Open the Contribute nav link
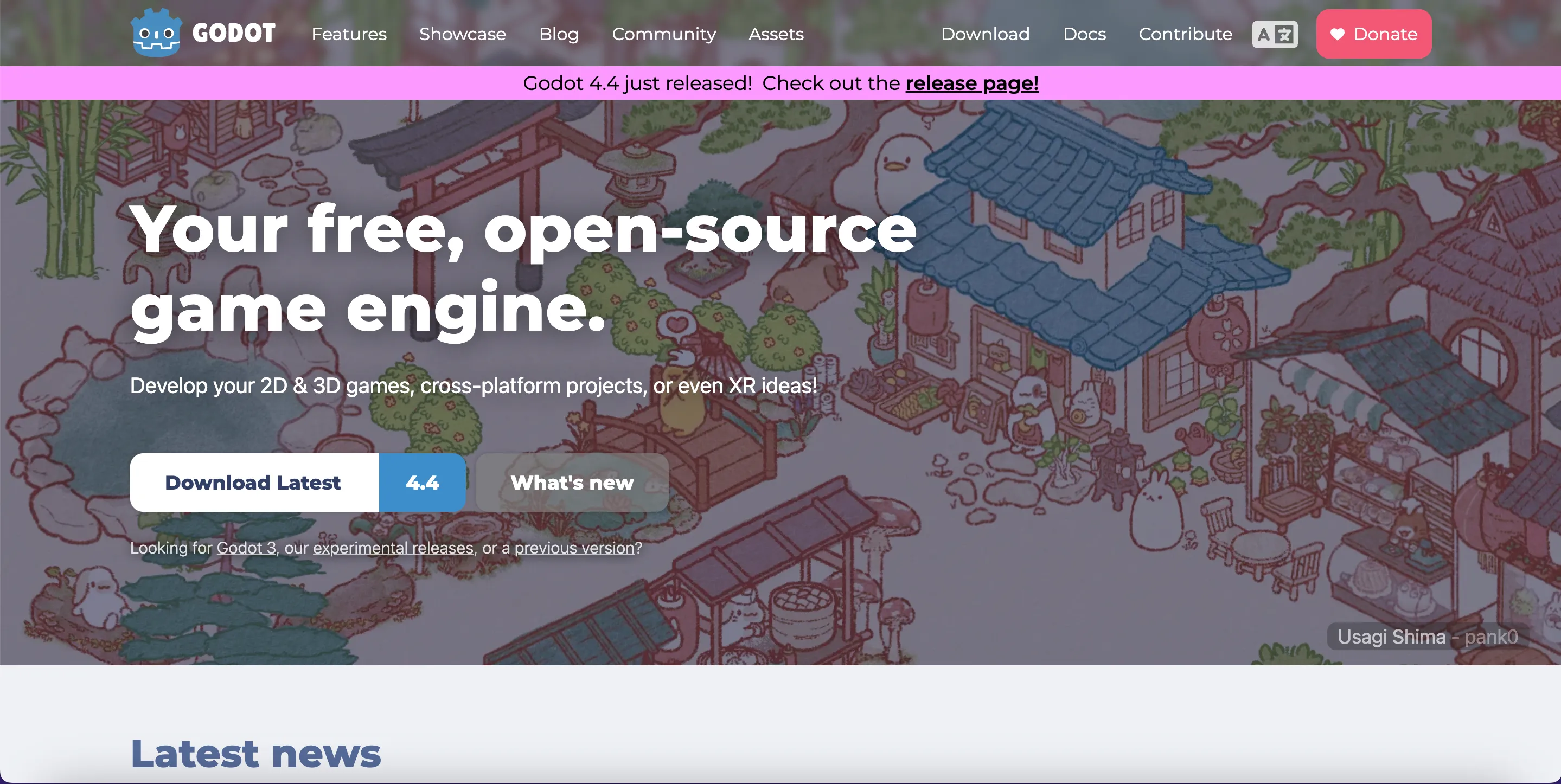The image size is (1561, 784). click(x=1185, y=34)
